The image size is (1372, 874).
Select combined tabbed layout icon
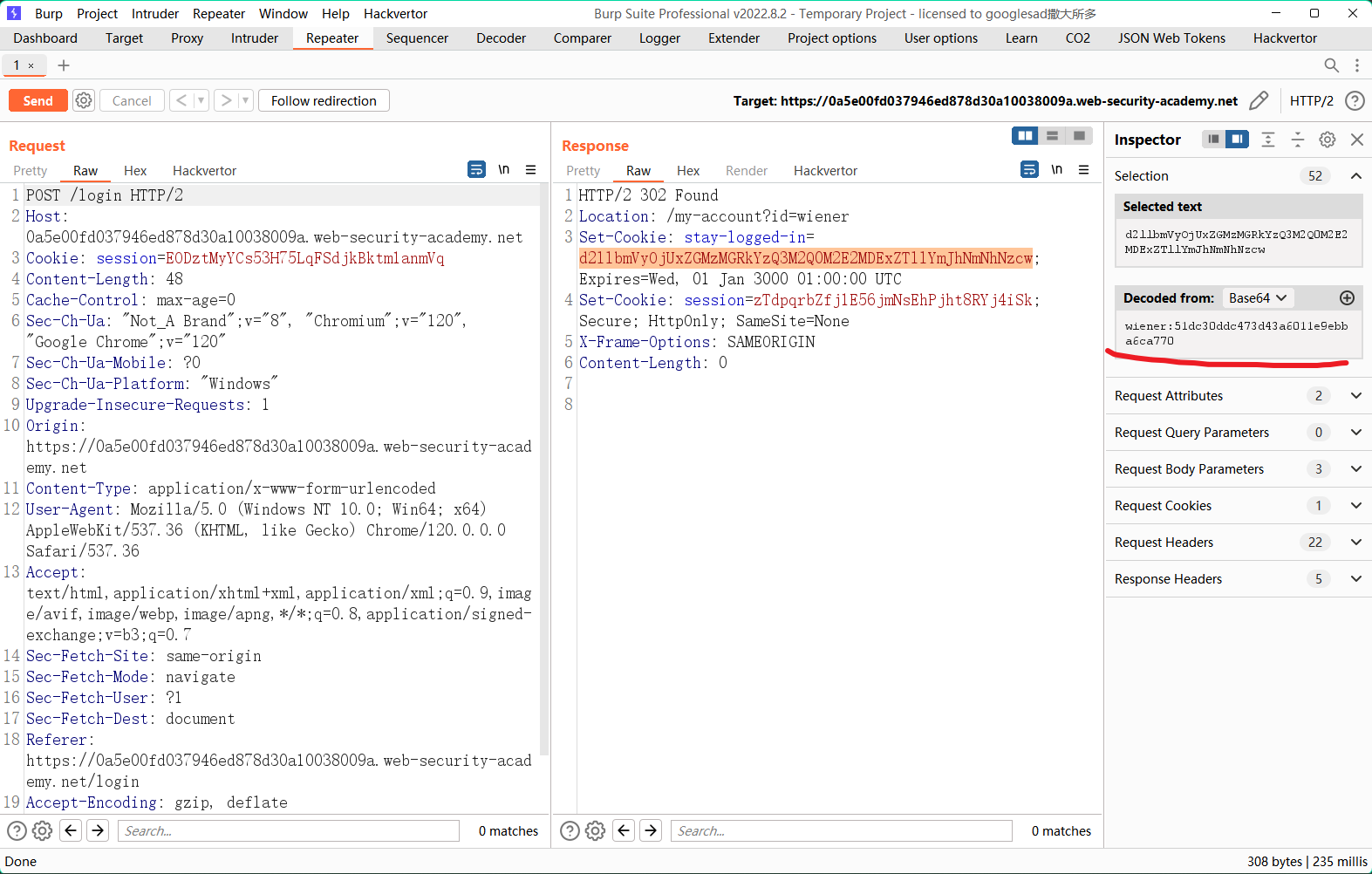click(1079, 135)
